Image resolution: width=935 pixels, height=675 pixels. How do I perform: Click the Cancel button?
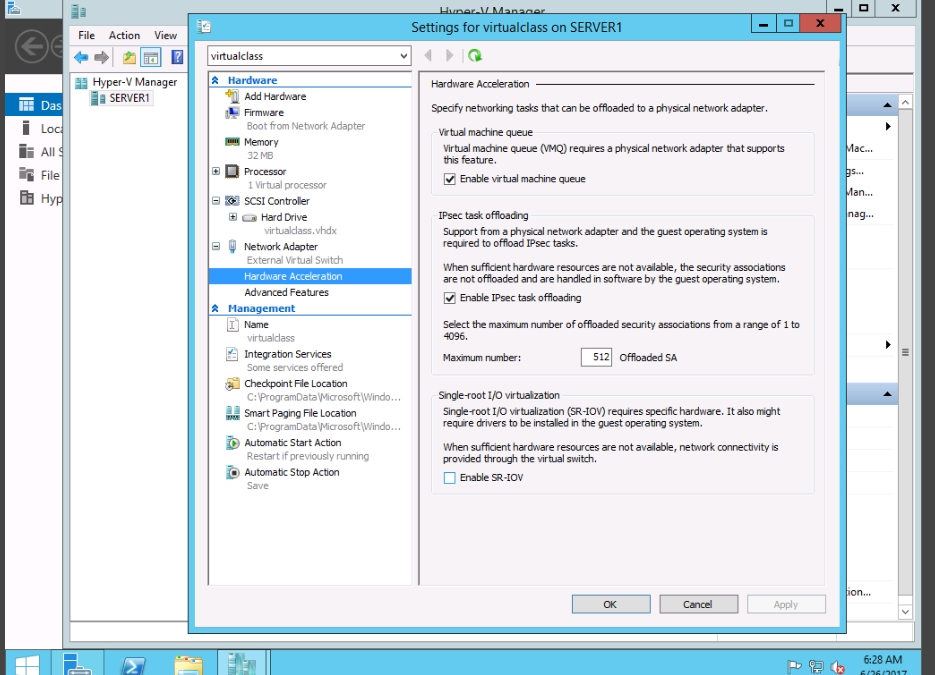click(698, 604)
